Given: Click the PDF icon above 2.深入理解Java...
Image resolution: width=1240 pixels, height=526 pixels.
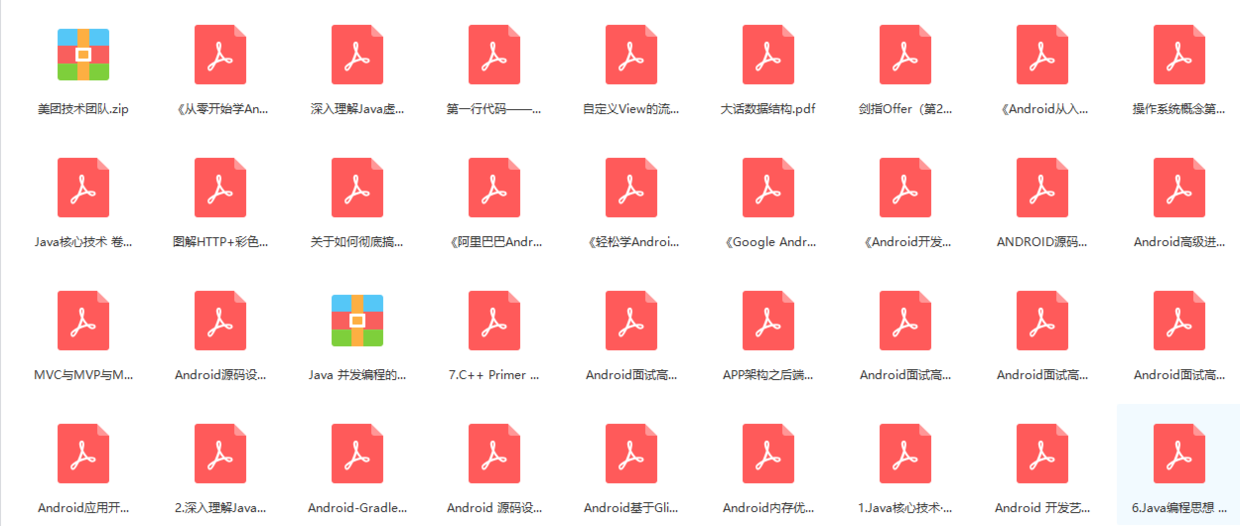Looking at the screenshot, I should point(220,453).
